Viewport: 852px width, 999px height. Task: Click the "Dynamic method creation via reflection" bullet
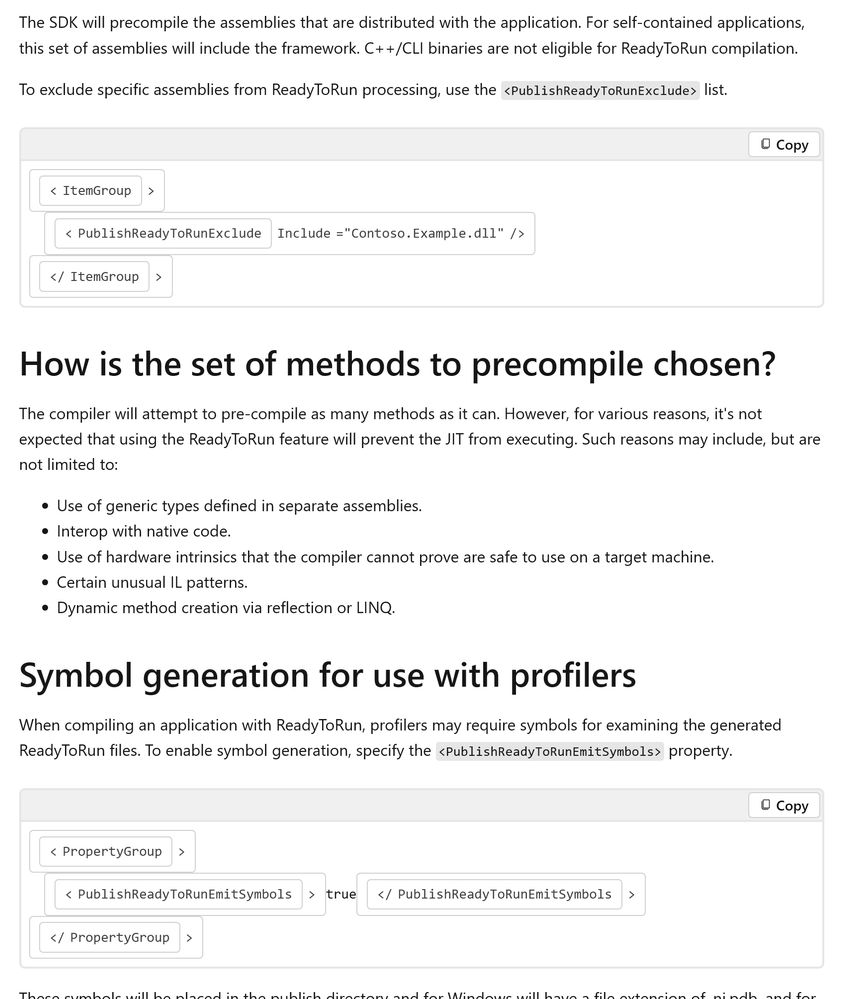click(226, 607)
